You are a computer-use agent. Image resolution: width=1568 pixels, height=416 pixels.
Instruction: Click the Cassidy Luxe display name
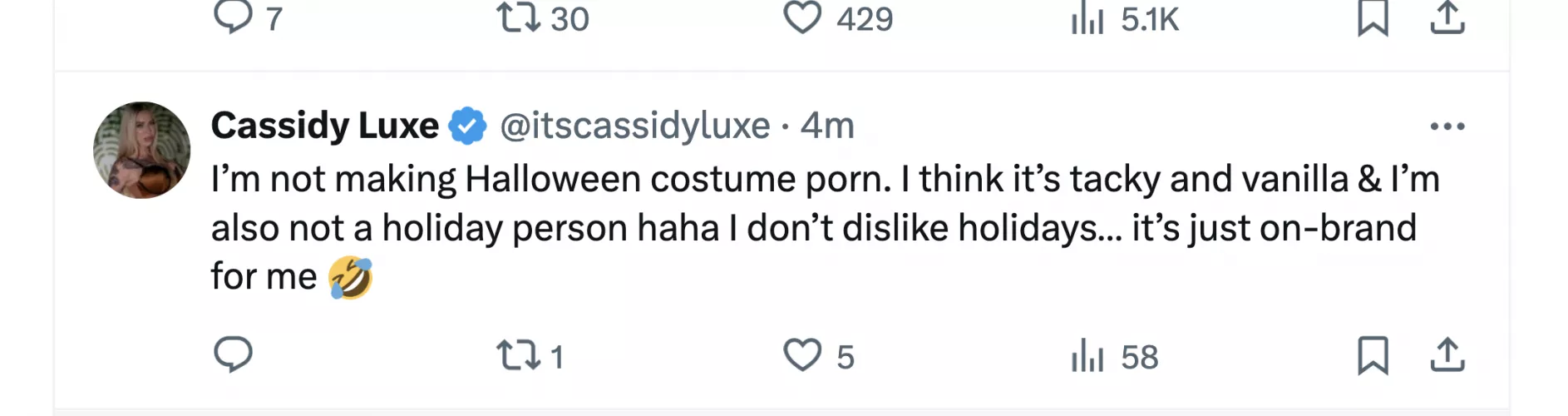324,126
